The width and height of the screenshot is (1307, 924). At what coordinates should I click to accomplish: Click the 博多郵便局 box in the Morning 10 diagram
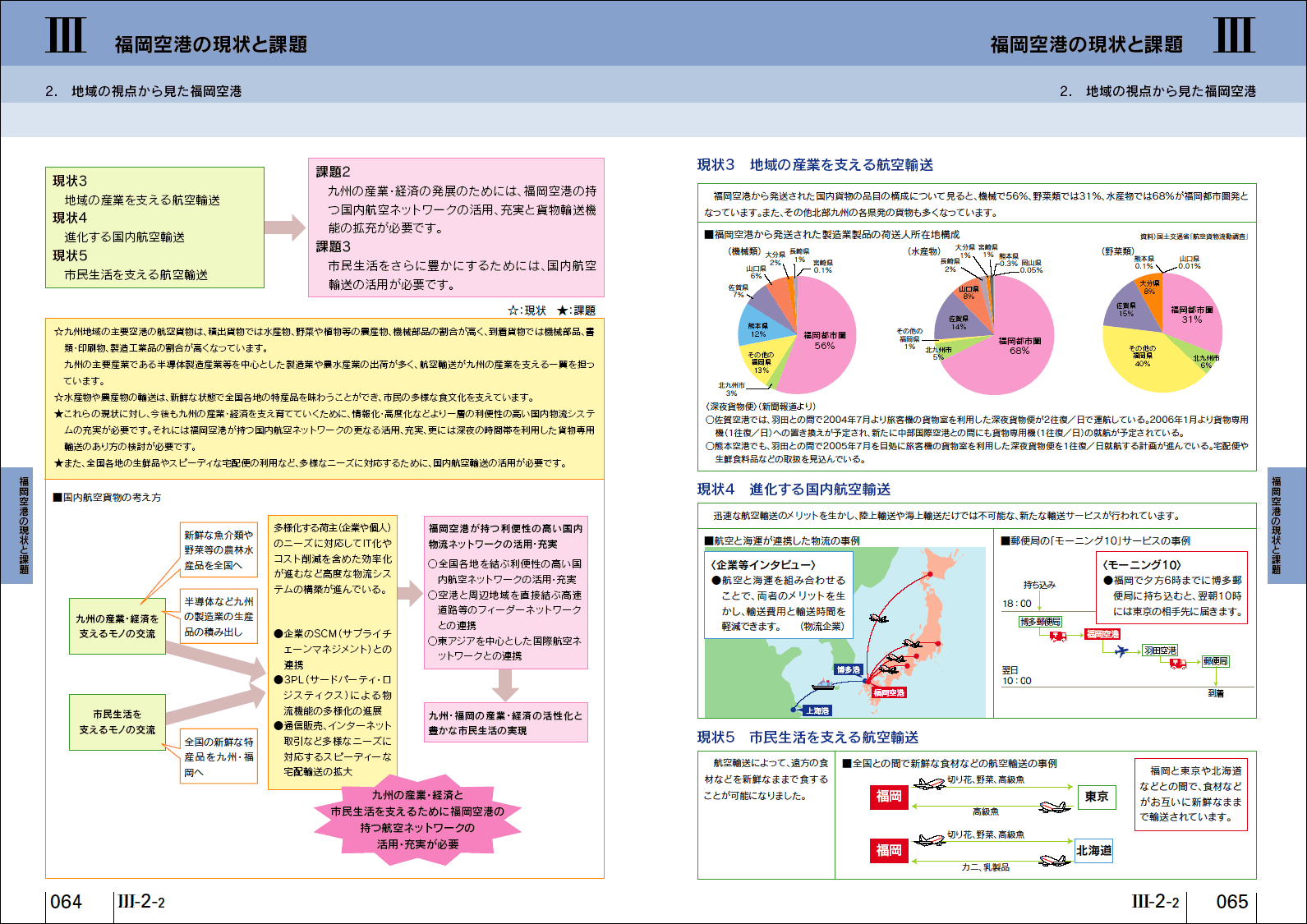[x=1040, y=622]
